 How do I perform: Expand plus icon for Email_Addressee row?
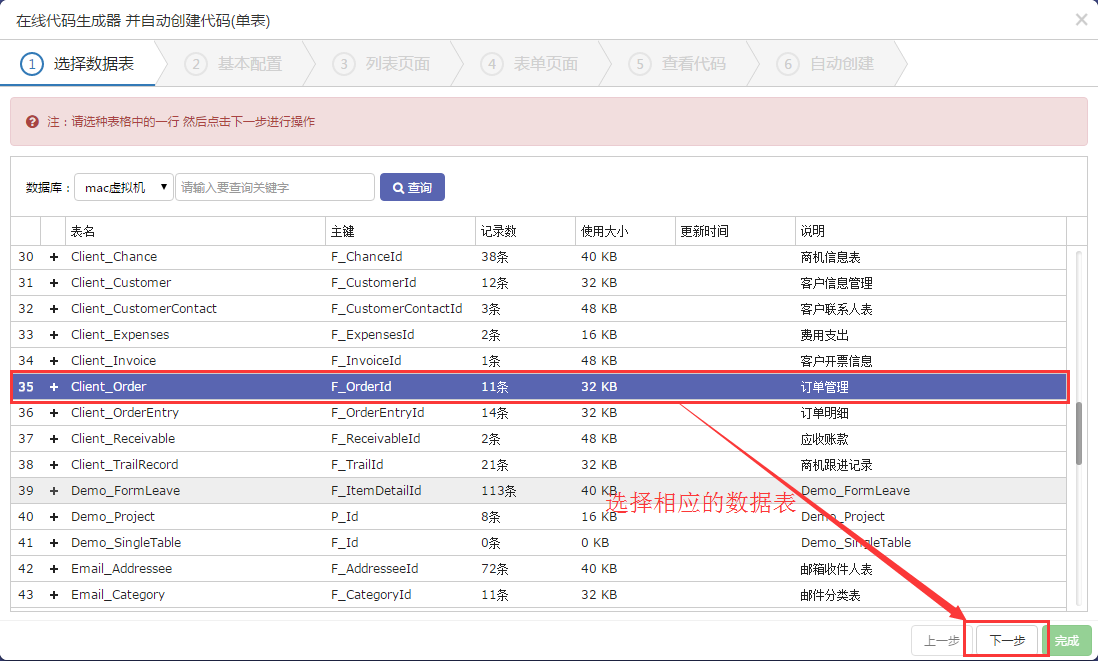pyautogui.click(x=54, y=569)
